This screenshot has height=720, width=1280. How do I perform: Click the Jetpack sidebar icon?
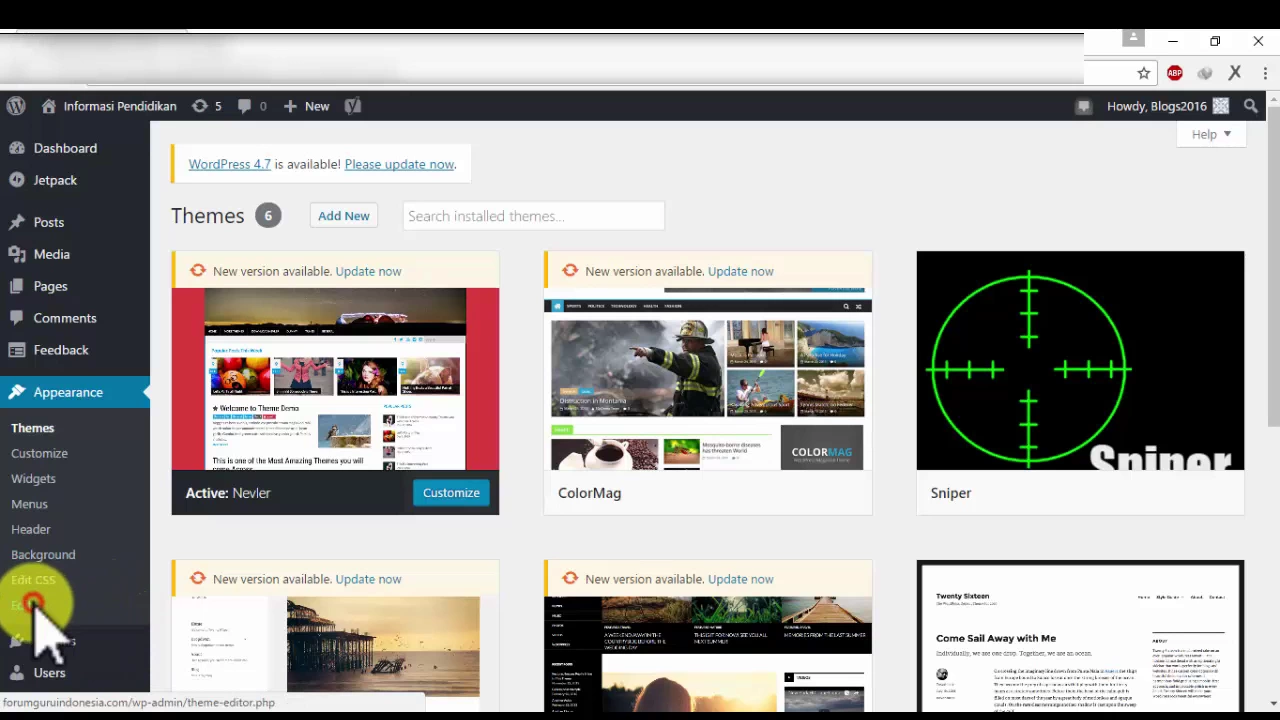[16, 180]
